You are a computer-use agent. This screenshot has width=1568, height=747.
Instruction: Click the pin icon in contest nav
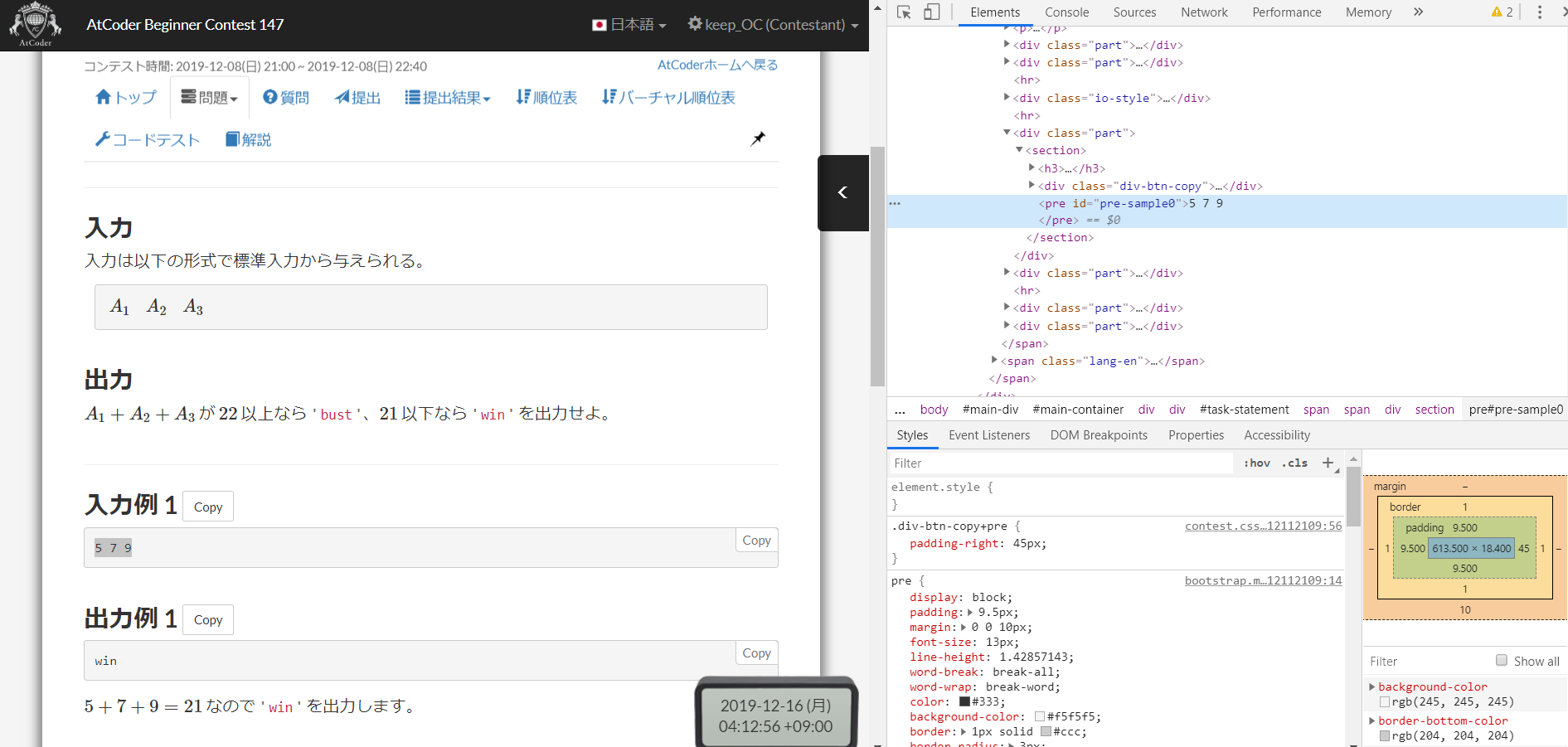[758, 138]
